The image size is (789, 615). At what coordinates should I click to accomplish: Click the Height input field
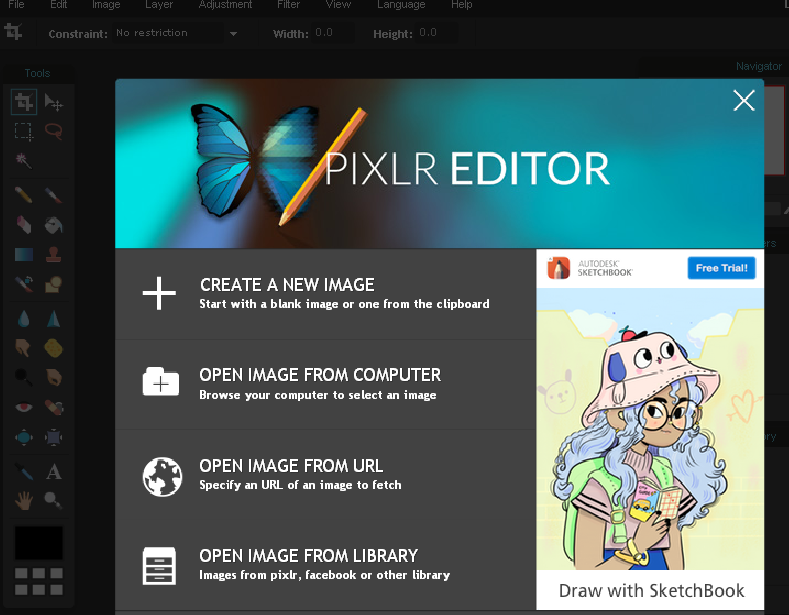pyautogui.click(x=437, y=33)
